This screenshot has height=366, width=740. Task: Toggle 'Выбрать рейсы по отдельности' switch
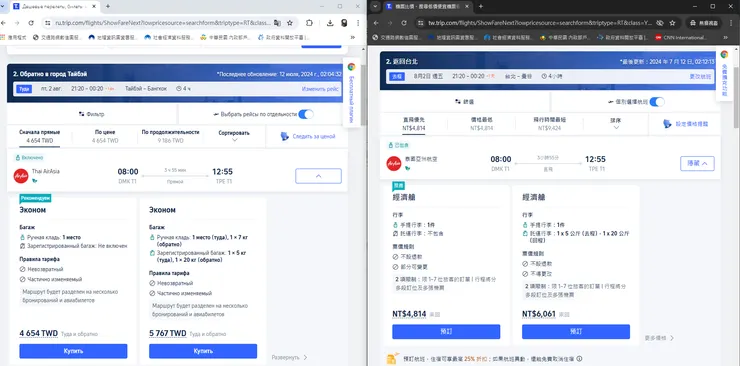tap(306, 114)
